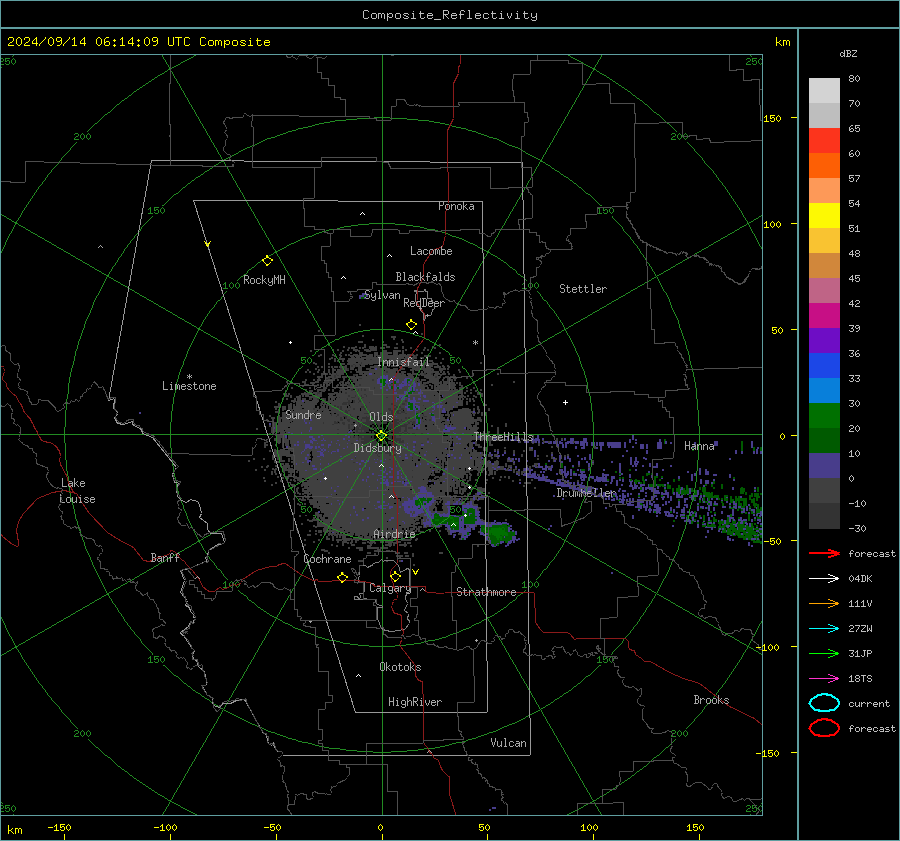Image resolution: width=900 pixels, height=841 pixels.
Task: Click the Didsbury city label
Action: click(x=377, y=448)
